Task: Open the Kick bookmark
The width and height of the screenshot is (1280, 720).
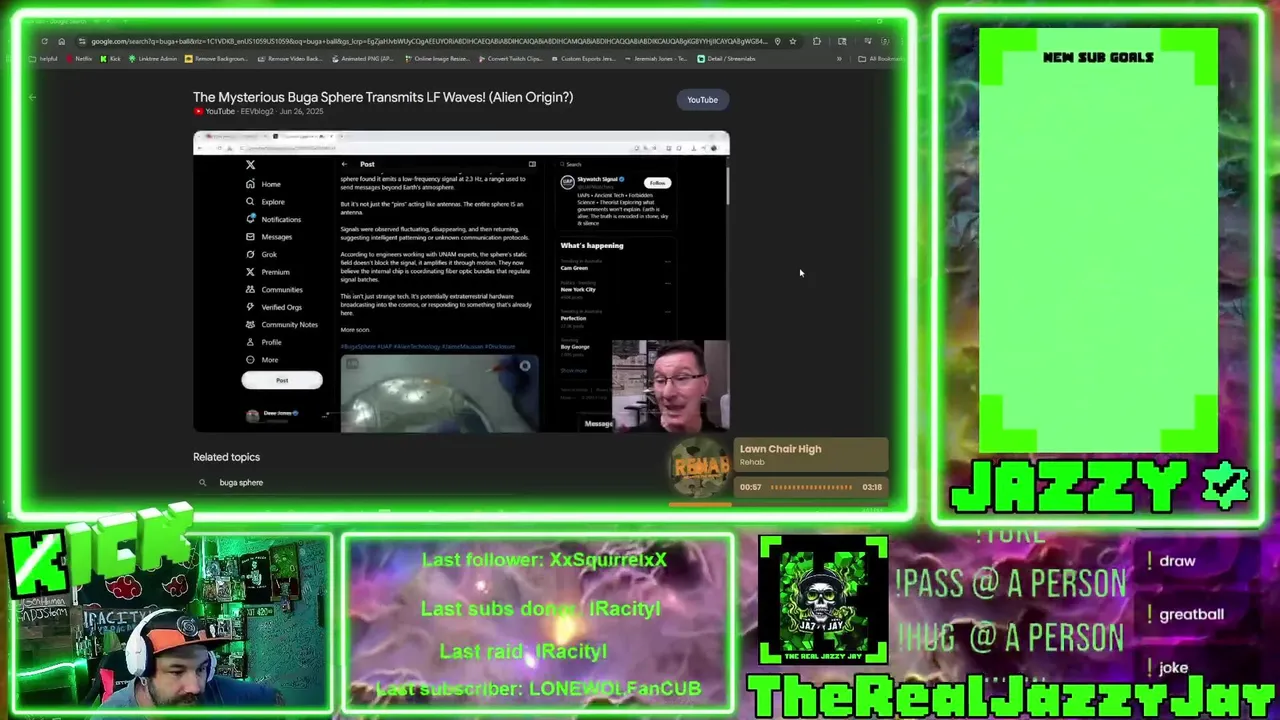Action: pos(111,59)
